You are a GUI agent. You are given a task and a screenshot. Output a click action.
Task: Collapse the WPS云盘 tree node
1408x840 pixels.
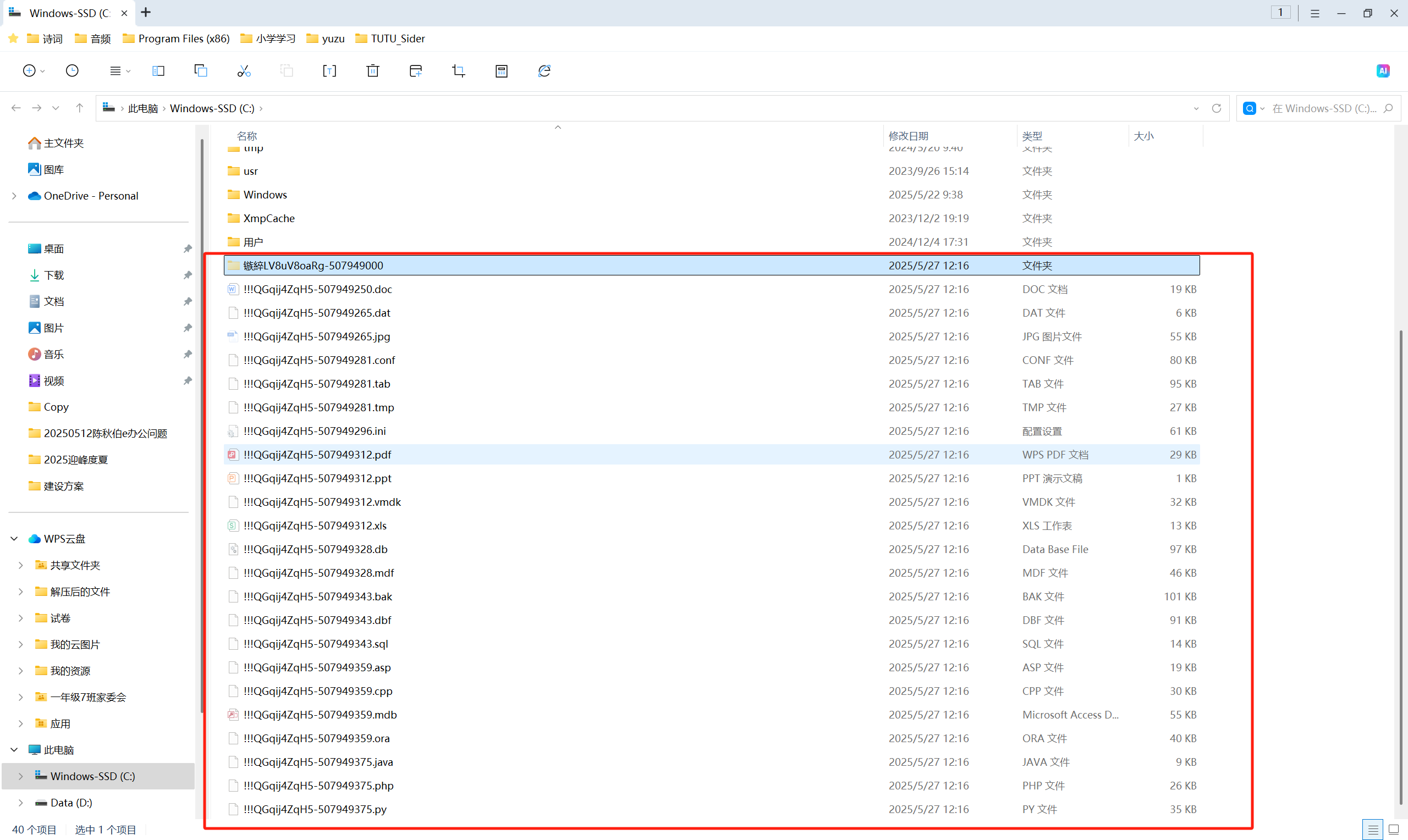pyautogui.click(x=14, y=539)
